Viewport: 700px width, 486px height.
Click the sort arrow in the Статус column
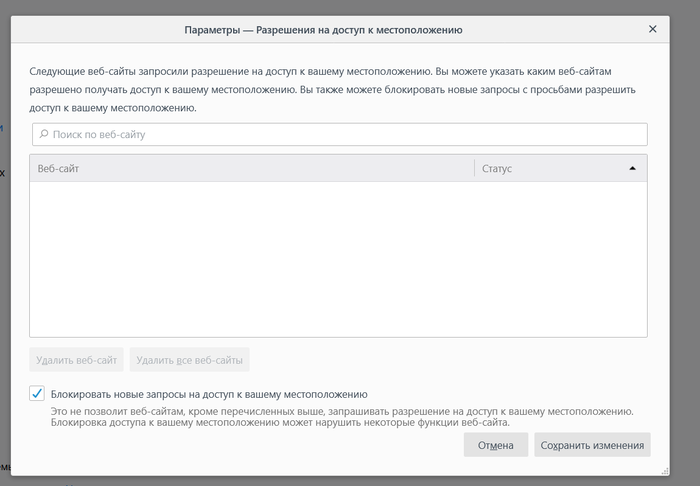(x=632, y=169)
